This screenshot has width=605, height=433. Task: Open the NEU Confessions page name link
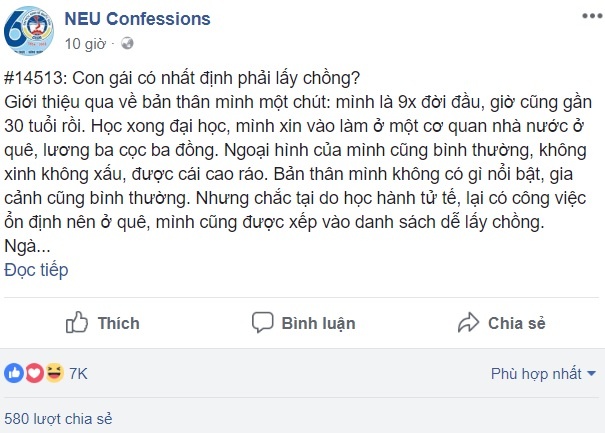point(137,19)
